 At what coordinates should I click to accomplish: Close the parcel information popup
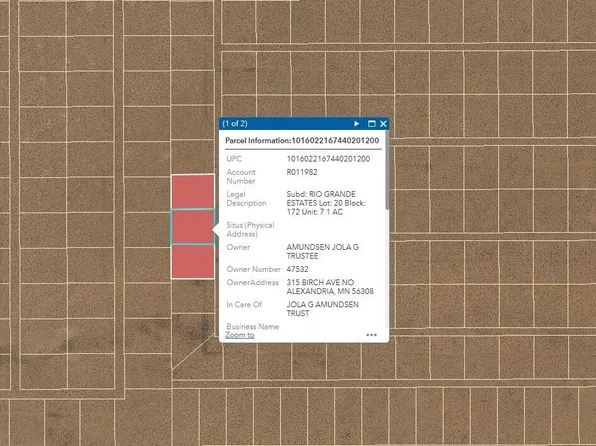click(x=383, y=124)
